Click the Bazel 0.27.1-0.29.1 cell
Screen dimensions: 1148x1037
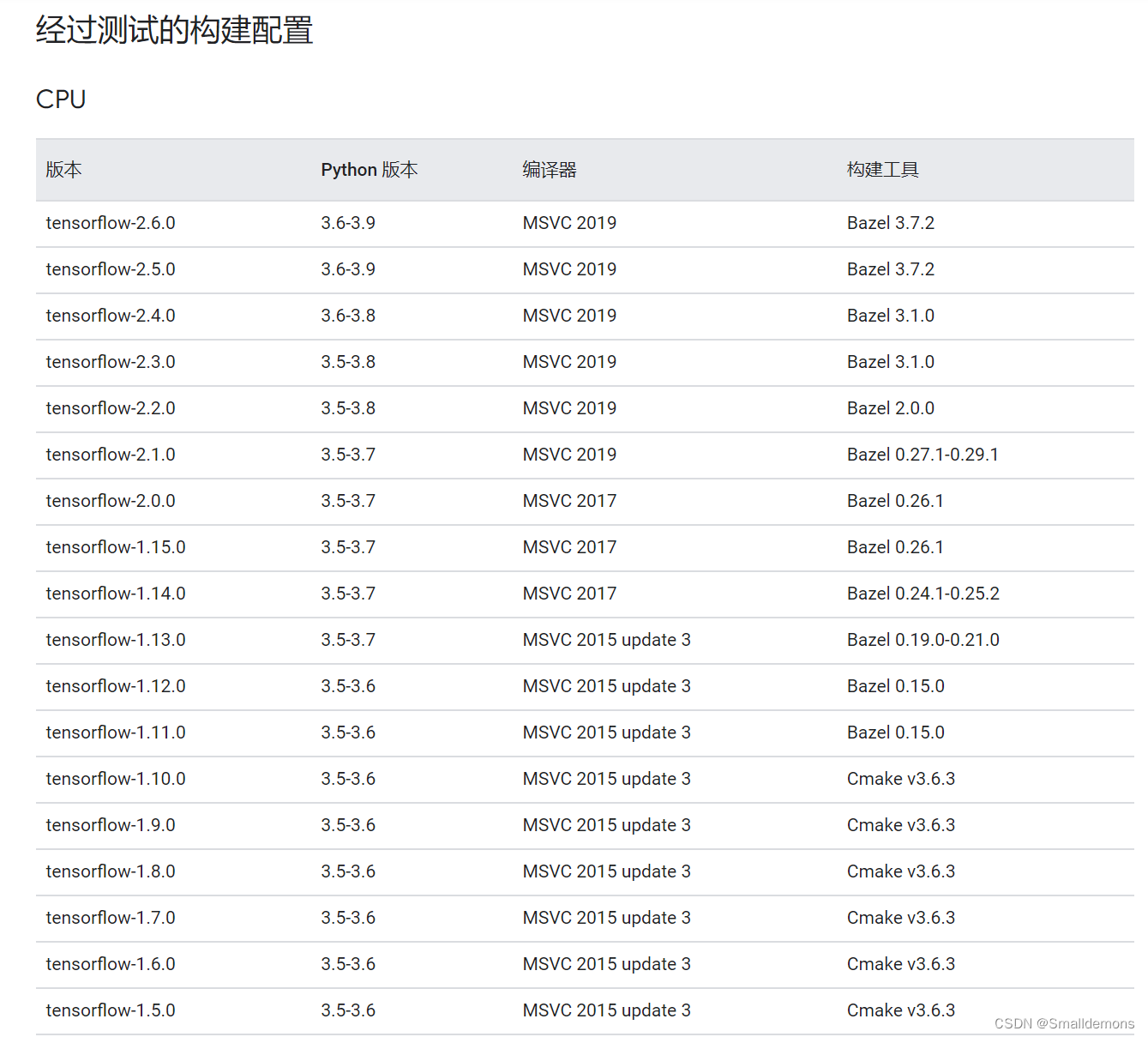tap(923, 455)
